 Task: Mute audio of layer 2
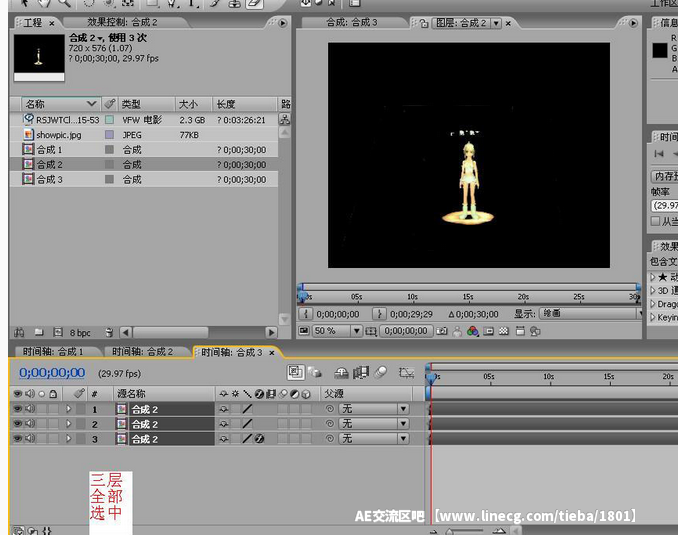click(30, 424)
